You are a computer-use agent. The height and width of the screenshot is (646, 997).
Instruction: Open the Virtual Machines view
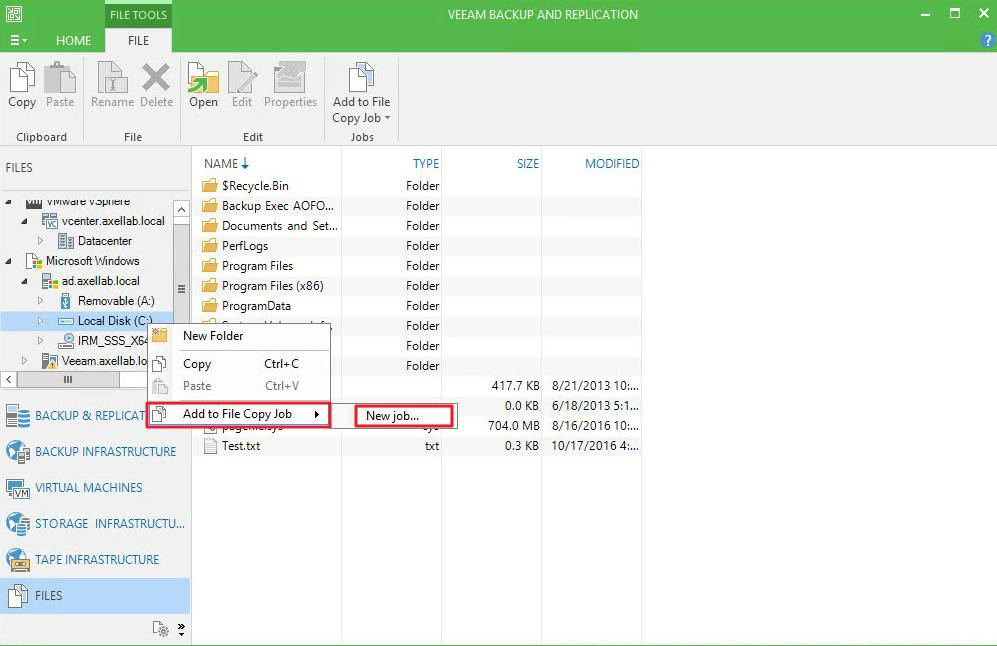(88, 488)
